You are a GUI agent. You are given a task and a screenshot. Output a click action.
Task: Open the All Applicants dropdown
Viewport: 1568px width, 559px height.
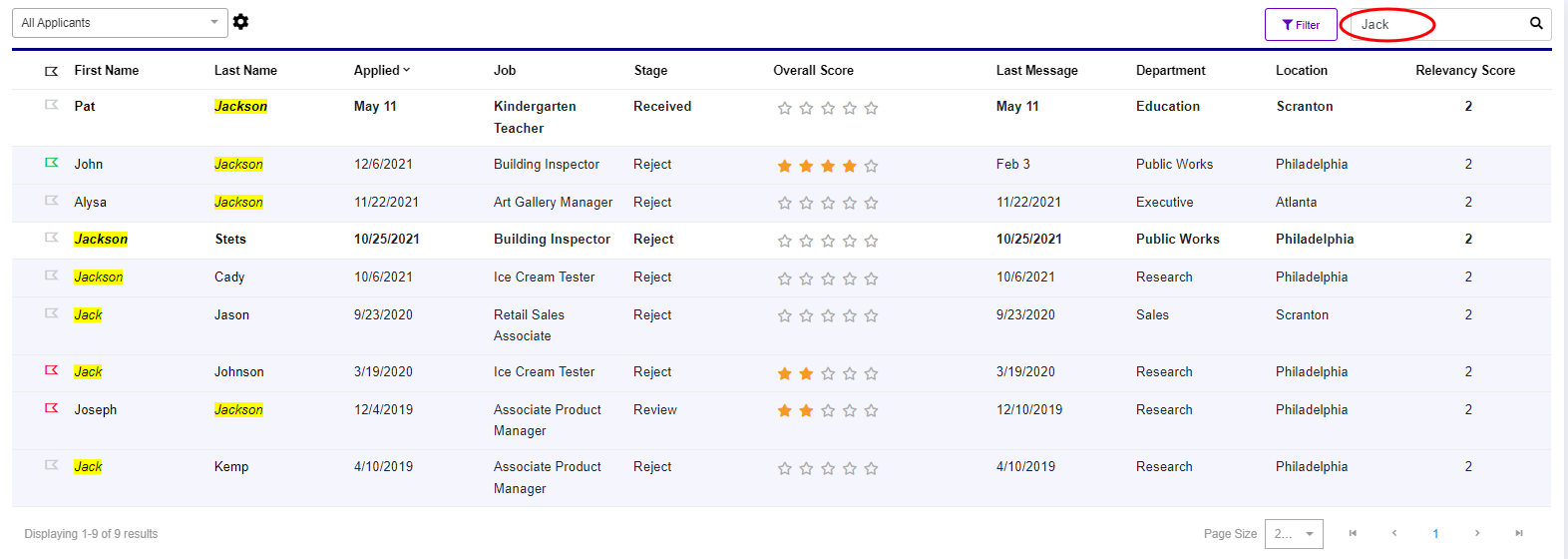pyautogui.click(x=120, y=22)
